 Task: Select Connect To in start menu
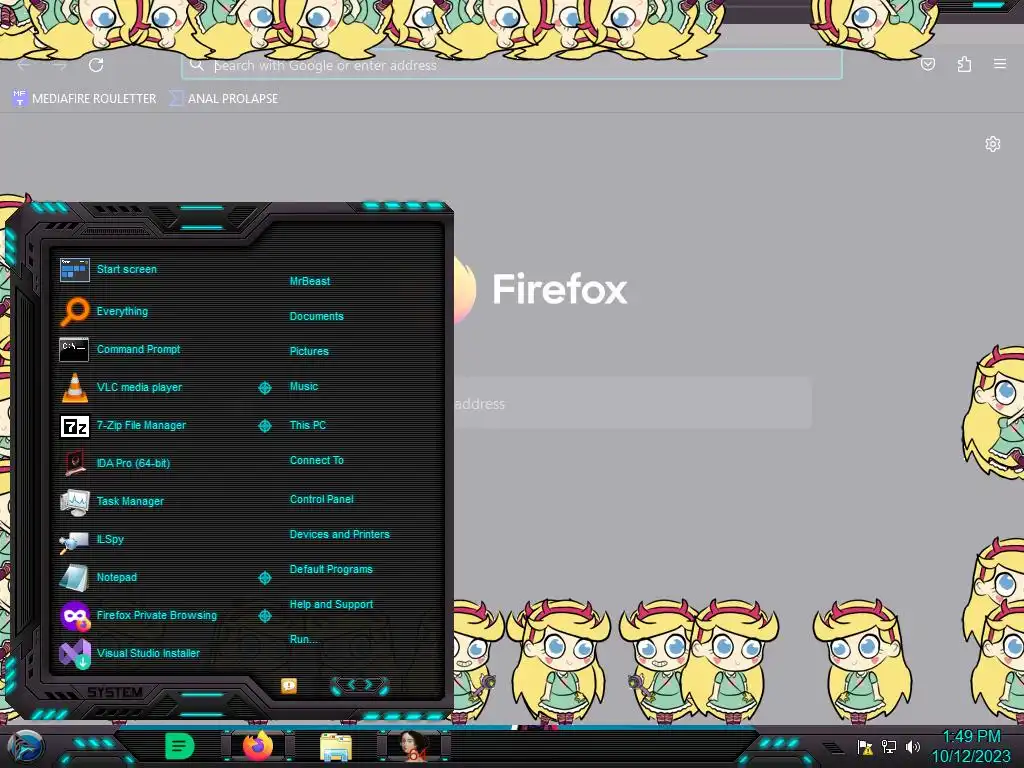click(316, 460)
